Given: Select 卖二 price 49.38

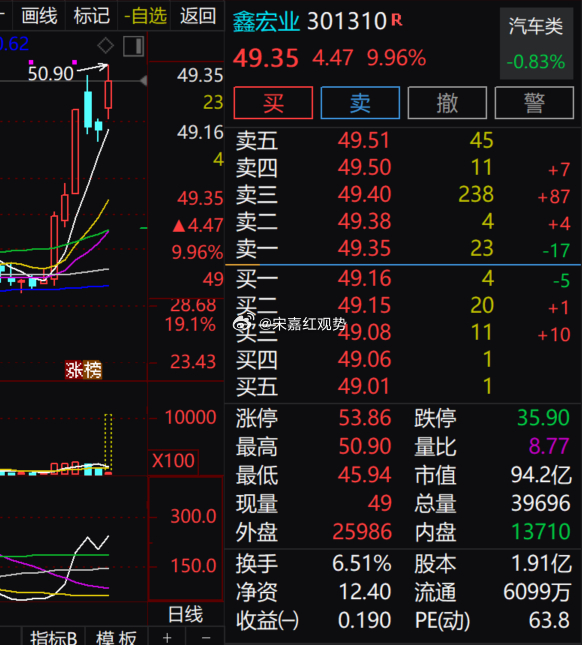Looking at the screenshot, I should coord(364,221).
